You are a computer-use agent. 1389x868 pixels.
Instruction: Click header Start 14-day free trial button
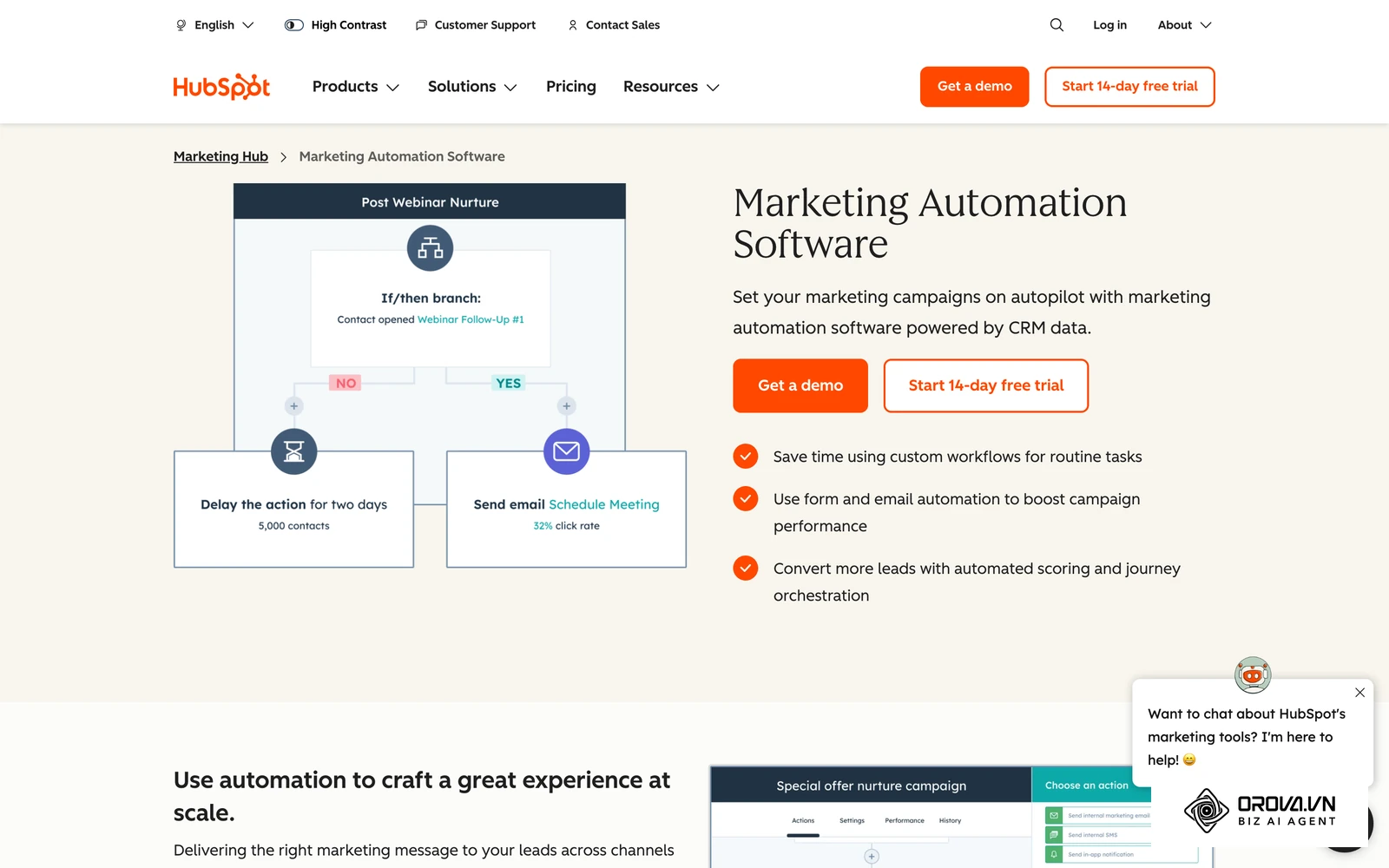[1129, 87]
